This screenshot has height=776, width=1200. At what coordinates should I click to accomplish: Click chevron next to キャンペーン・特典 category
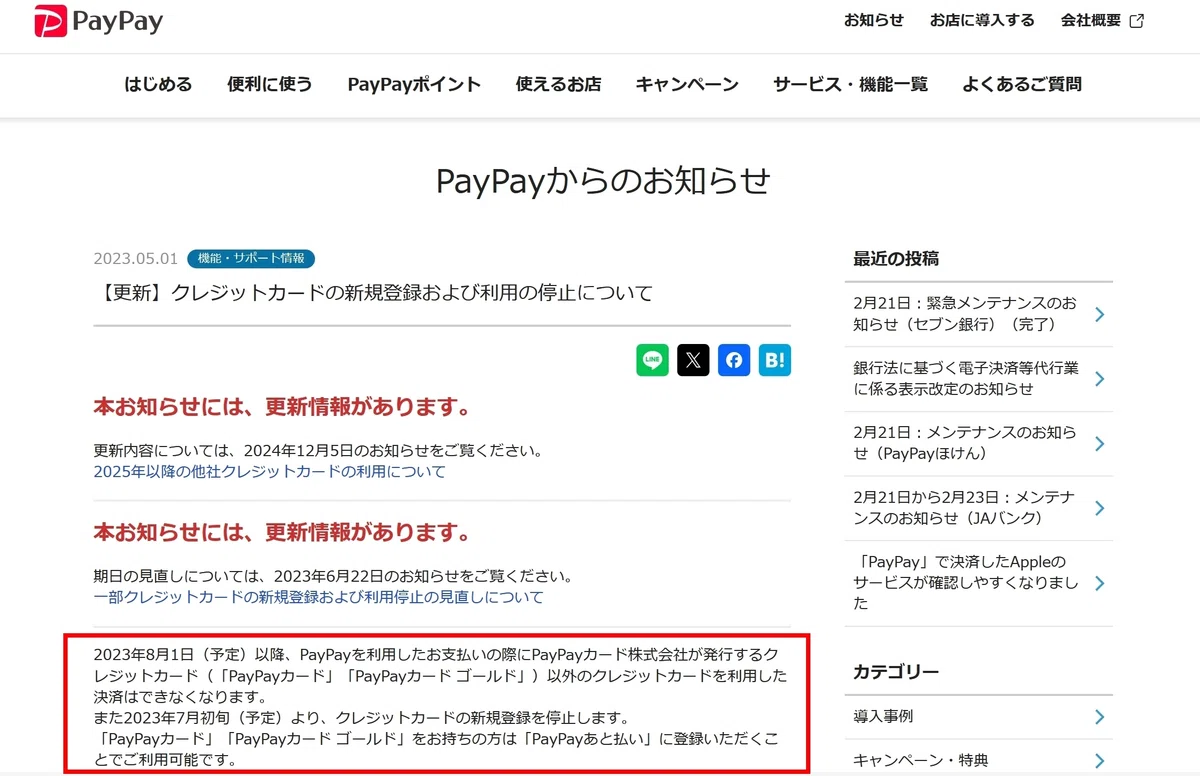[1100, 760]
